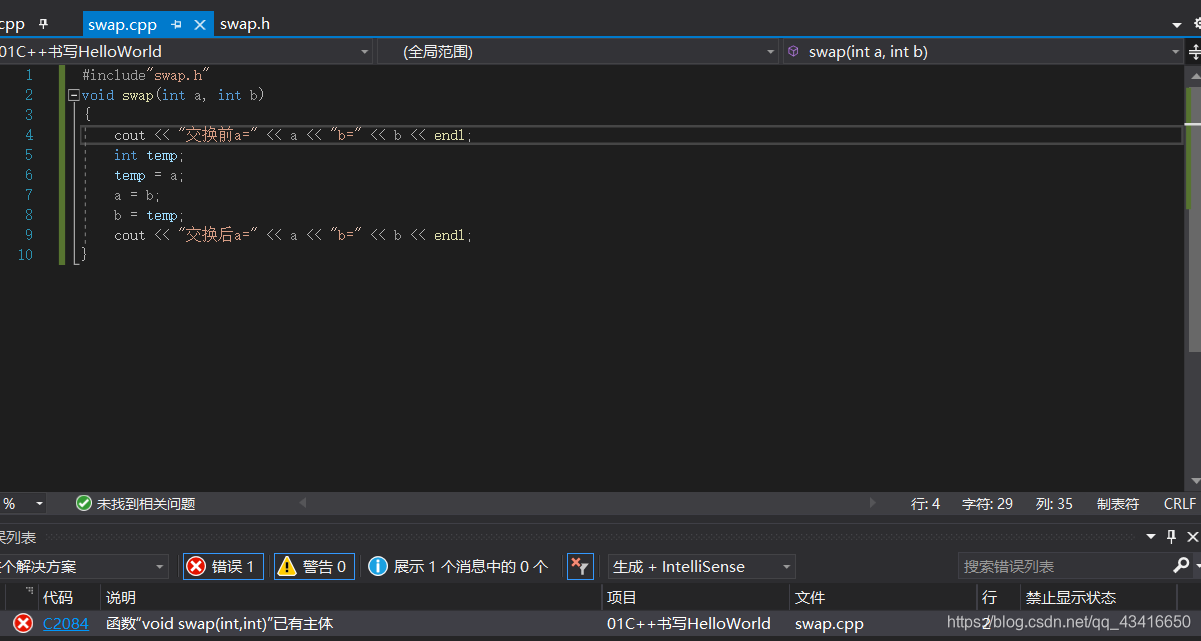1201x641 pixels.
Task: Toggle the 错误 1 errors filter
Action: point(223,566)
